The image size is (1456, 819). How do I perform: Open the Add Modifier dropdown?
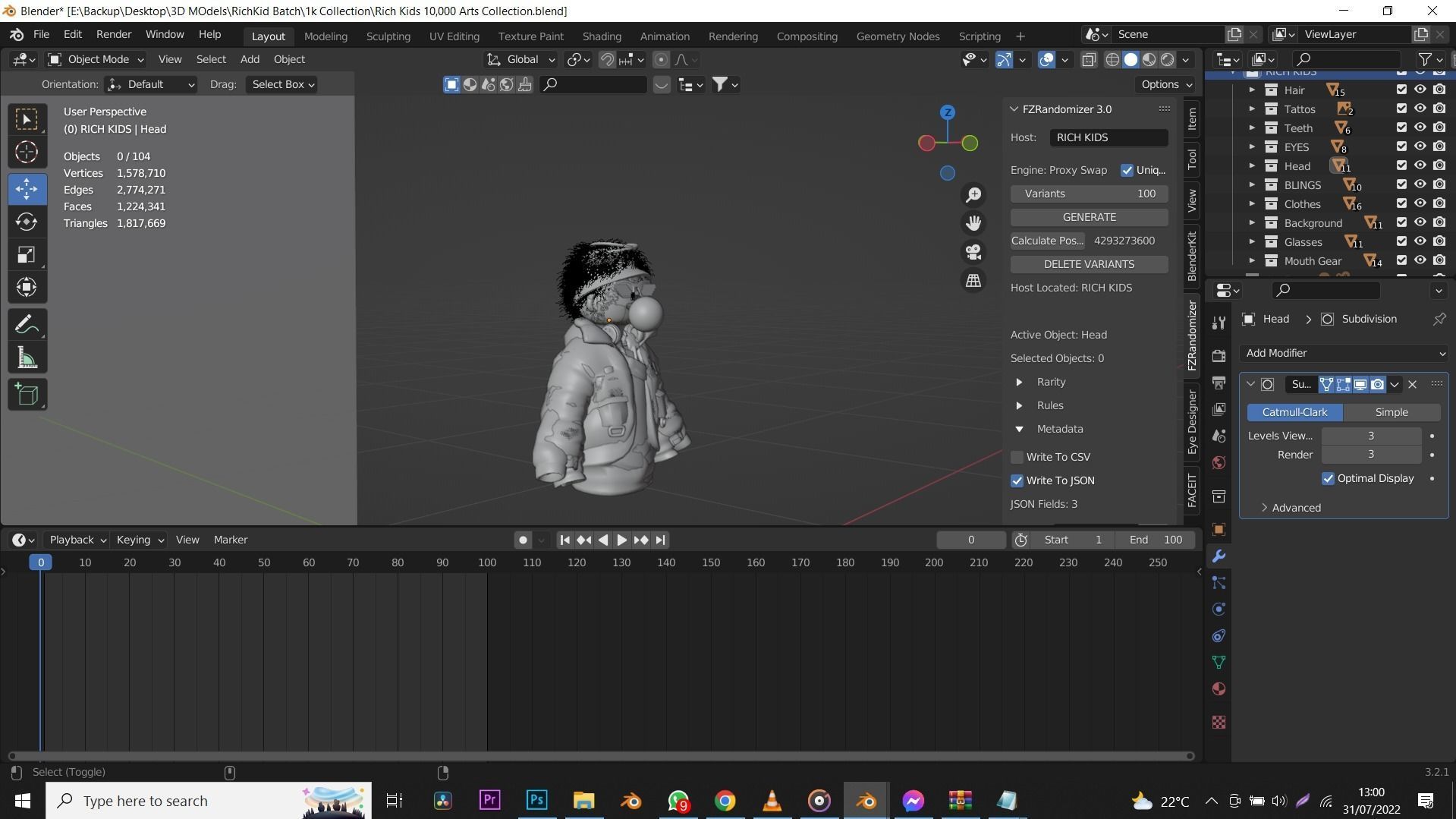[x=1344, y=353]
